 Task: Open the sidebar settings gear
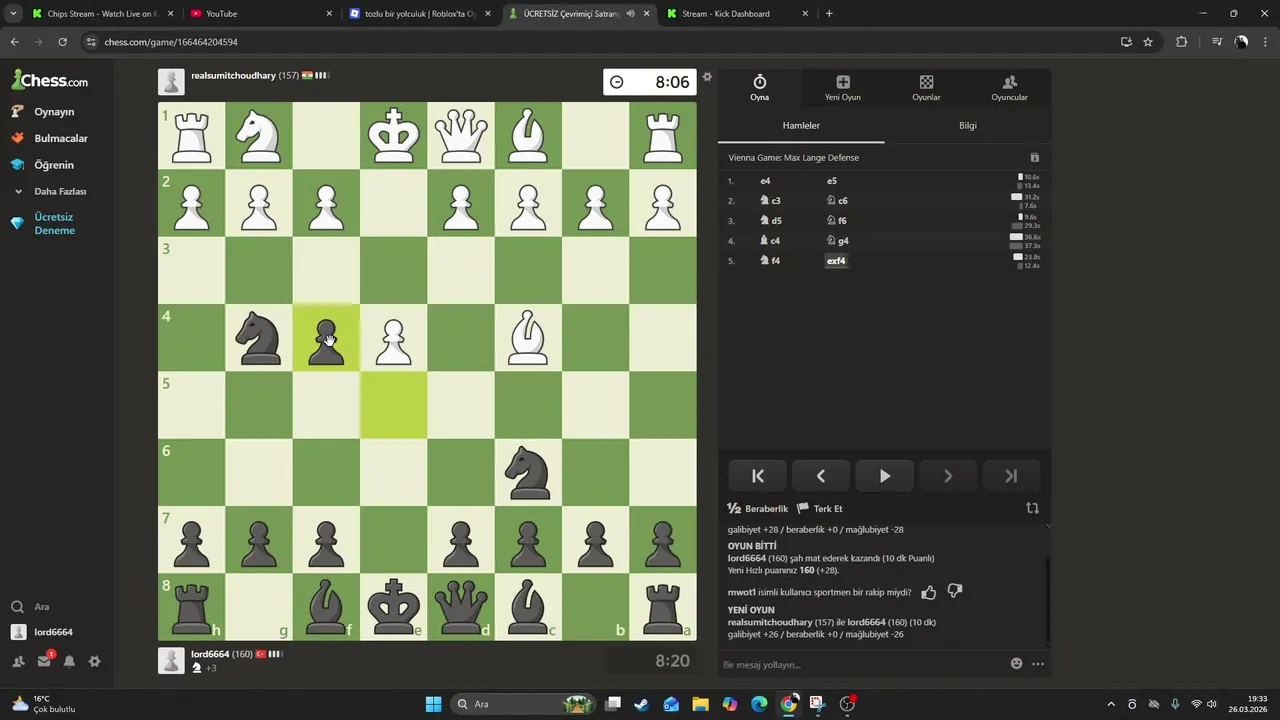point(94,661)
